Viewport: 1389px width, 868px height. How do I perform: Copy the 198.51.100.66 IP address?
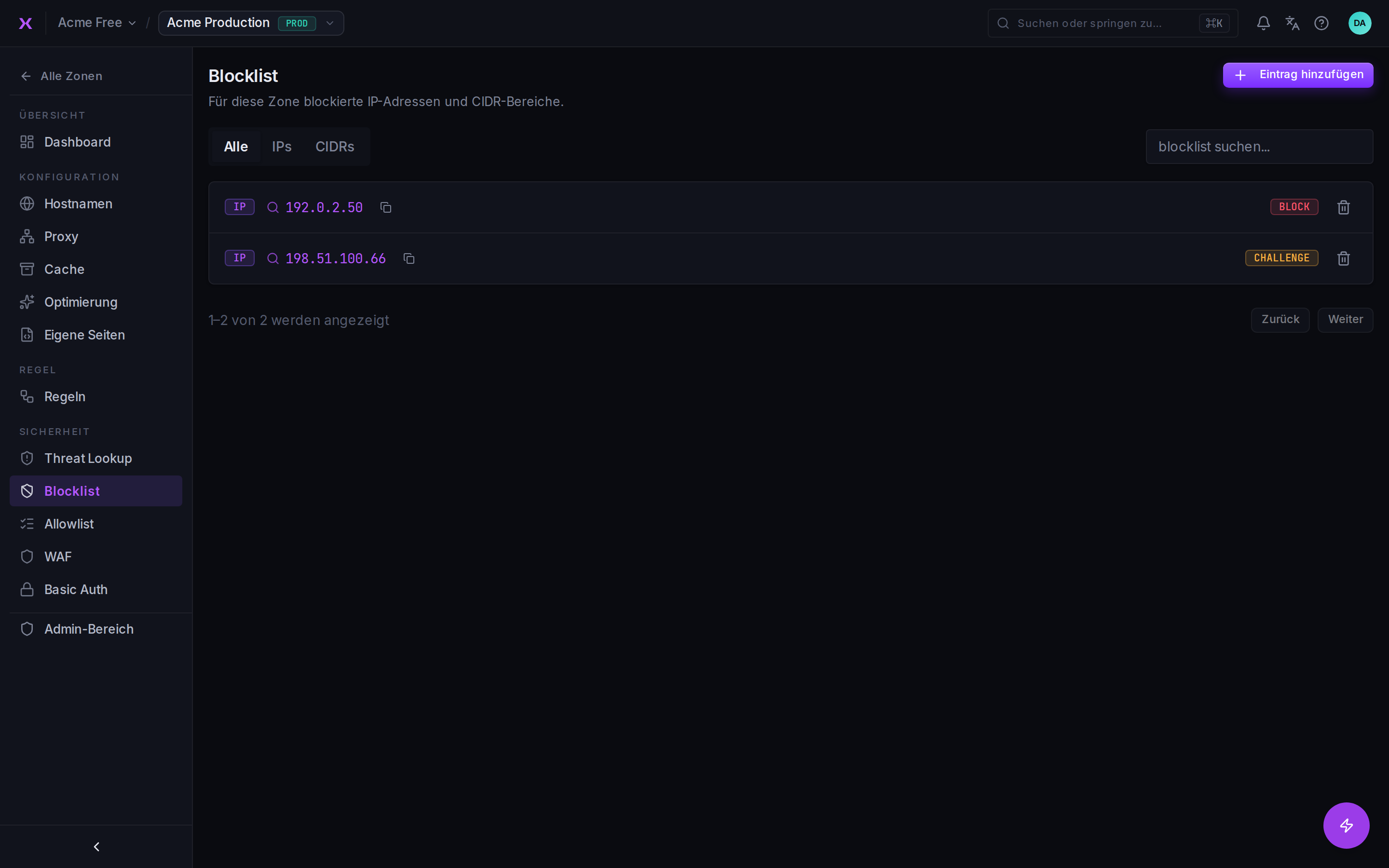[x=409, y=258]
